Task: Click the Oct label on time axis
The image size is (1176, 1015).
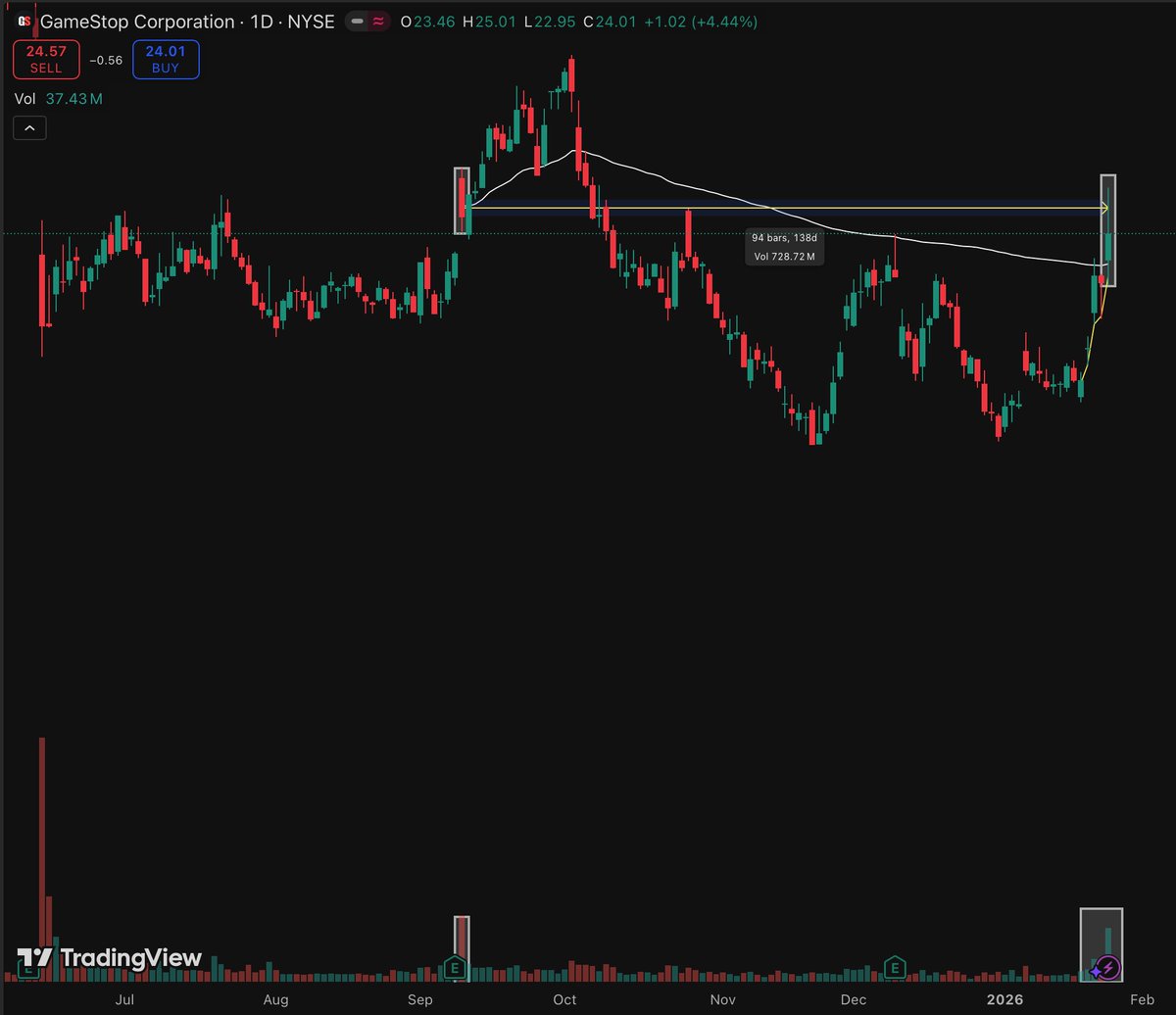Action: pyautogui.click(x=564, y=999)
